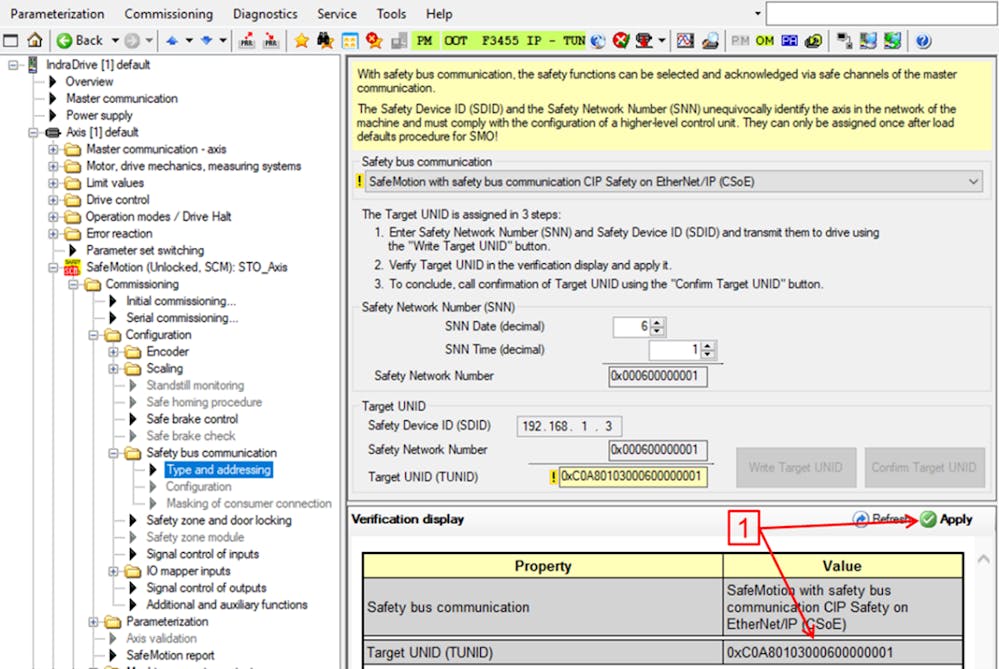Click the binoculars search icon
This screenshot has width=999, height=669.
pos(326,41)
